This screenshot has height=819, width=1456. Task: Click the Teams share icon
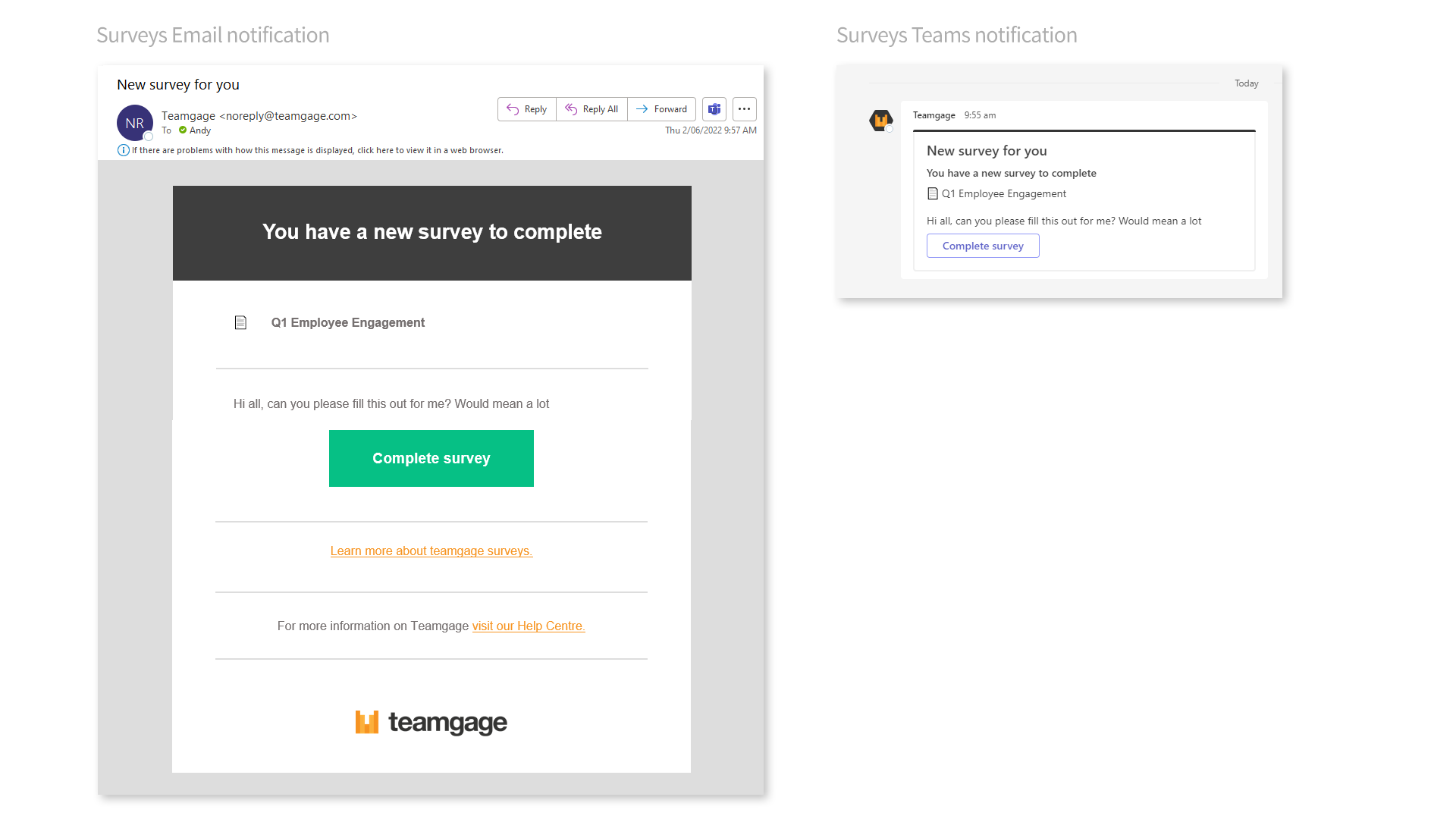(714, 109)
